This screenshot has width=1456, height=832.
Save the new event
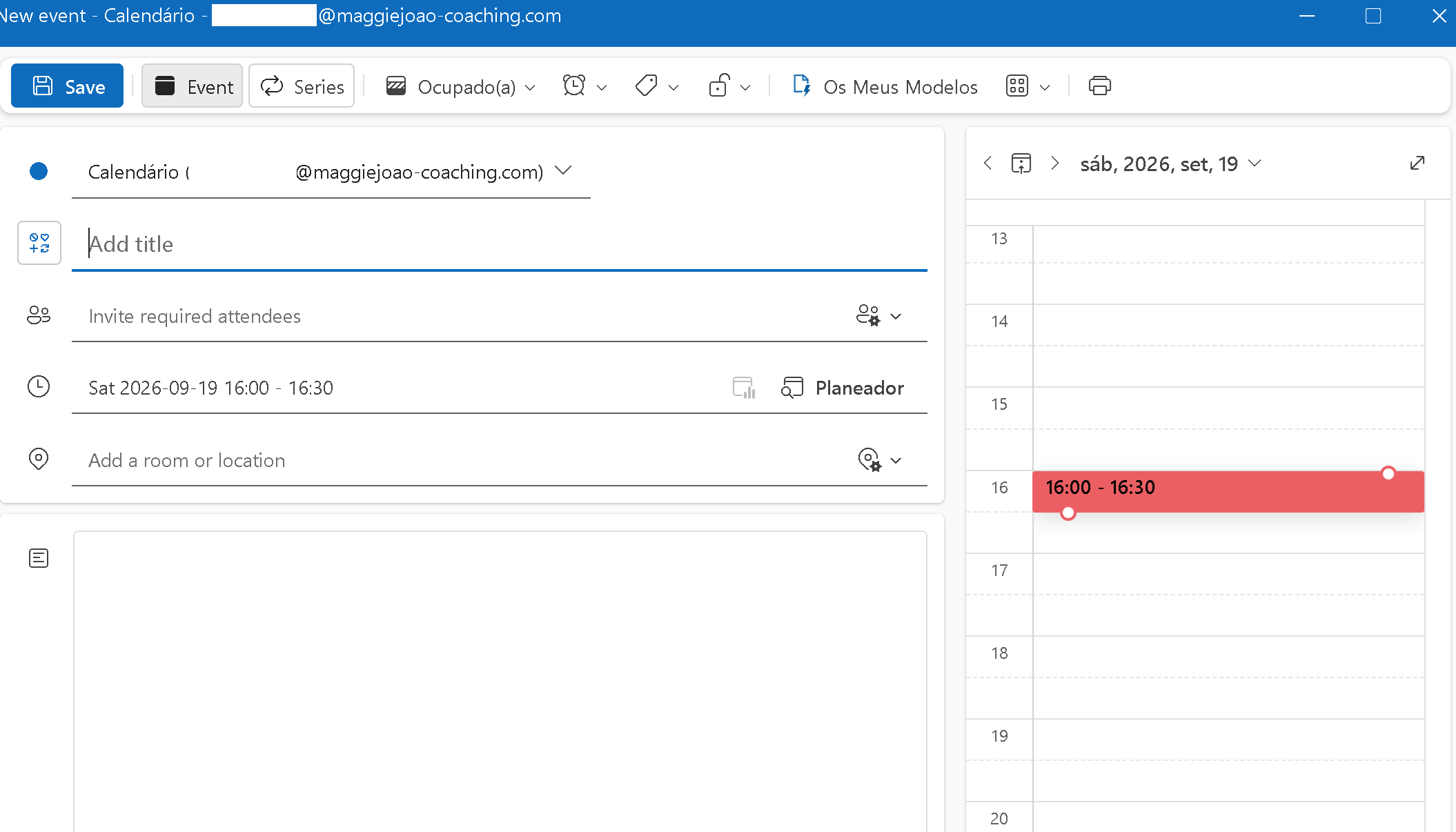point(67,86)
